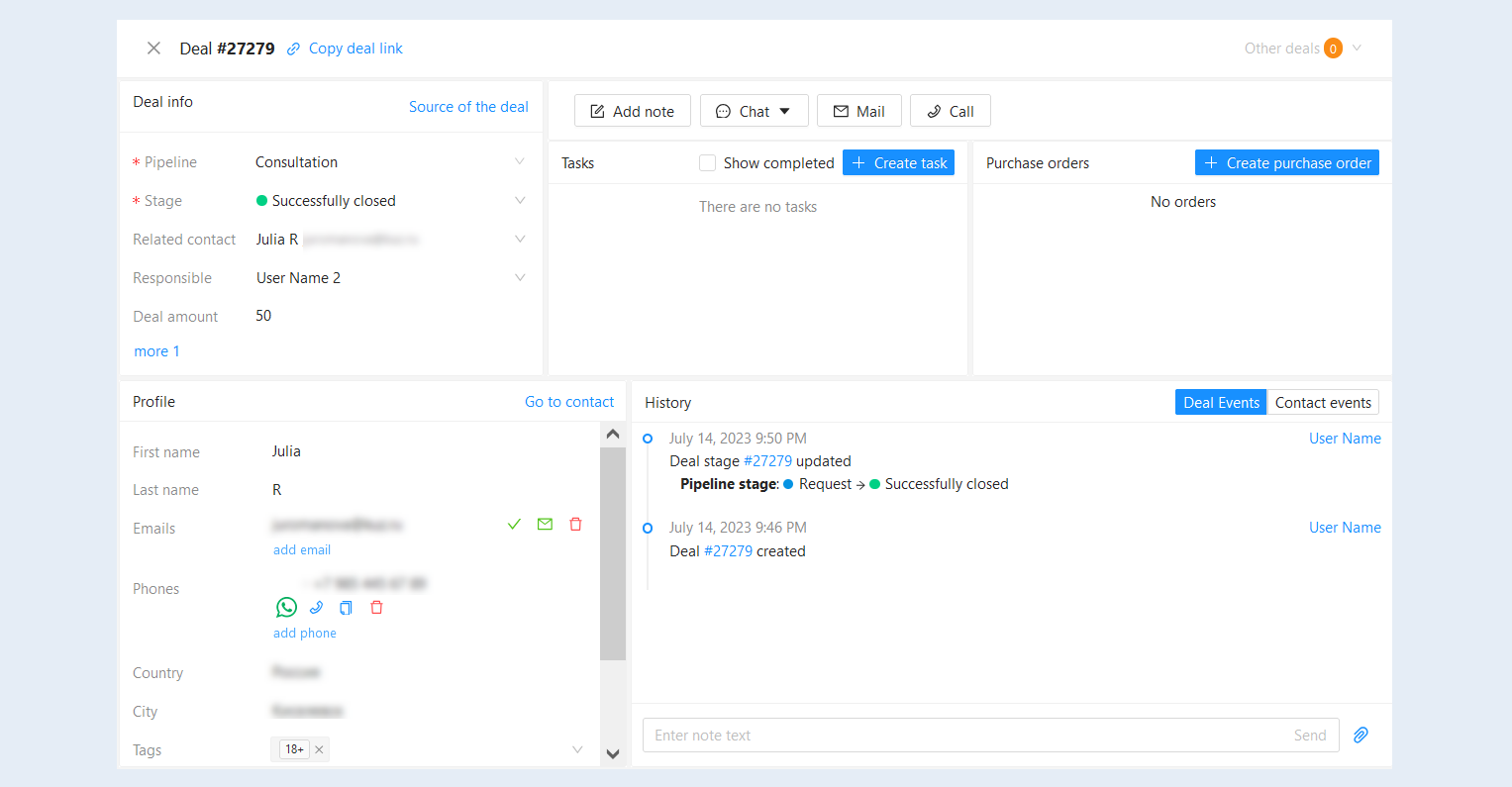
Task: Go to contact from the Profile panel
Action: (x=569, y=402)
